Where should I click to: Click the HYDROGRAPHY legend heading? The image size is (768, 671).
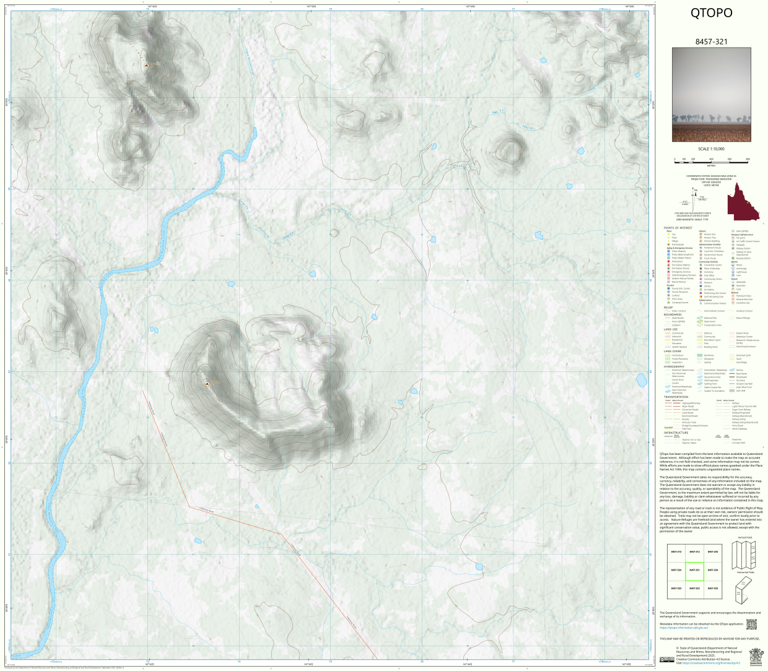point(674,366)
